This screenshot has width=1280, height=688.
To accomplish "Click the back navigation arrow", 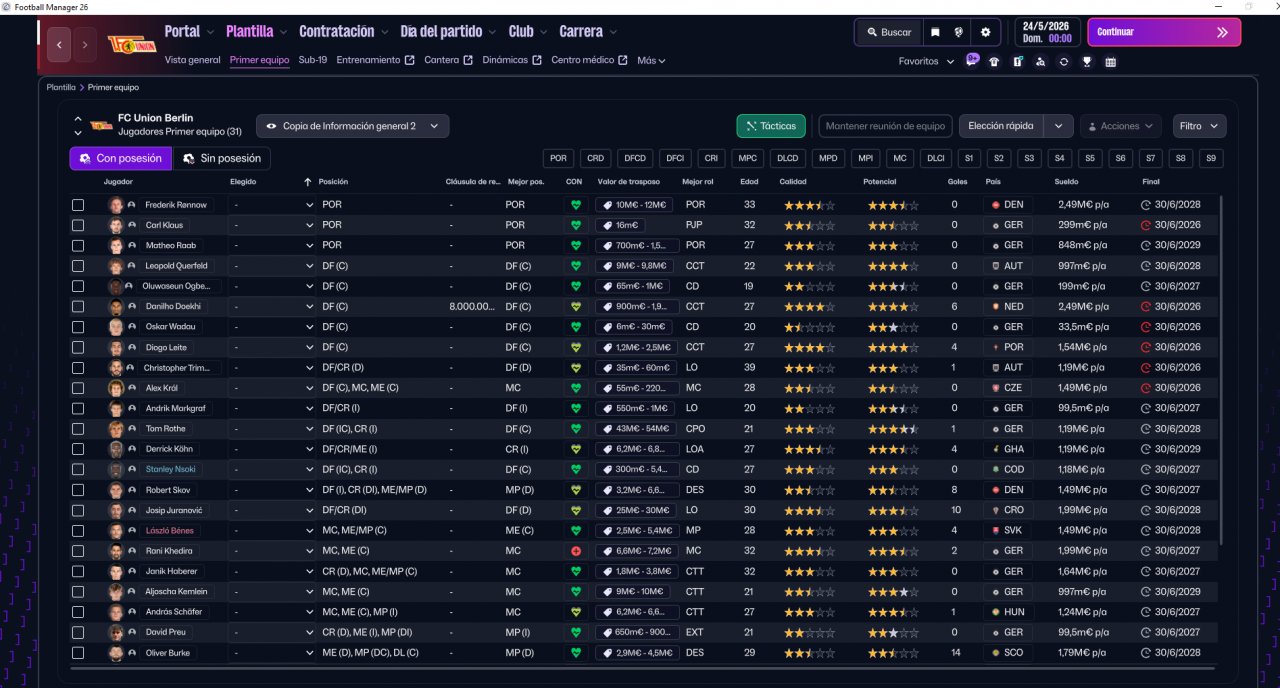I will tap(59, 45).
